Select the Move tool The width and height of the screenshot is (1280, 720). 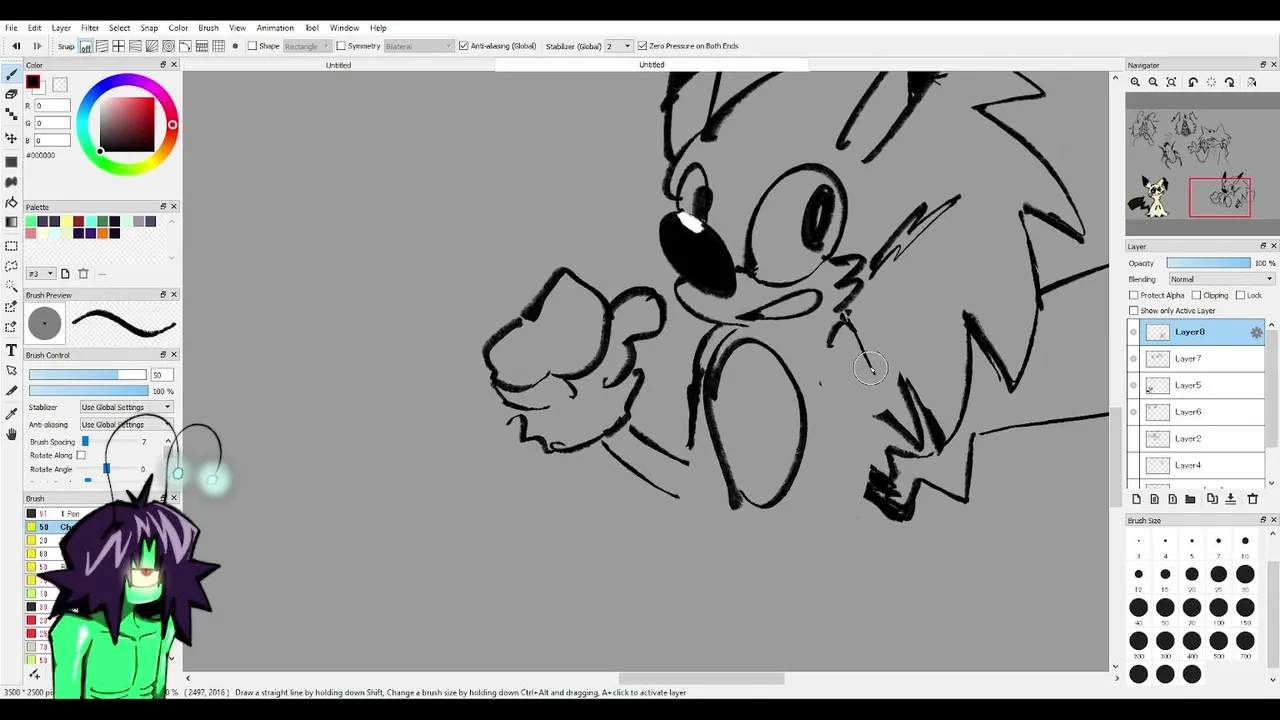pyautogui.click(x=11, y=138)
